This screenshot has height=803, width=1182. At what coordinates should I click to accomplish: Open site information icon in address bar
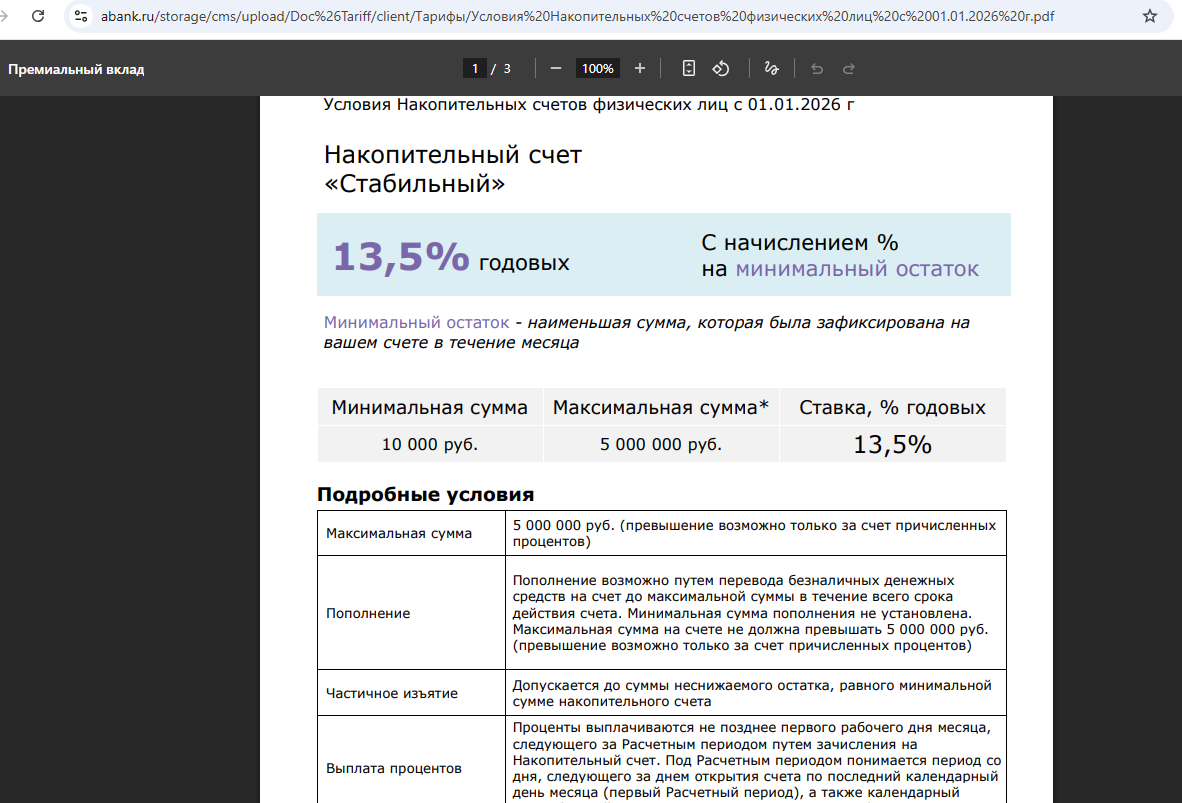(x=81, y=16)
